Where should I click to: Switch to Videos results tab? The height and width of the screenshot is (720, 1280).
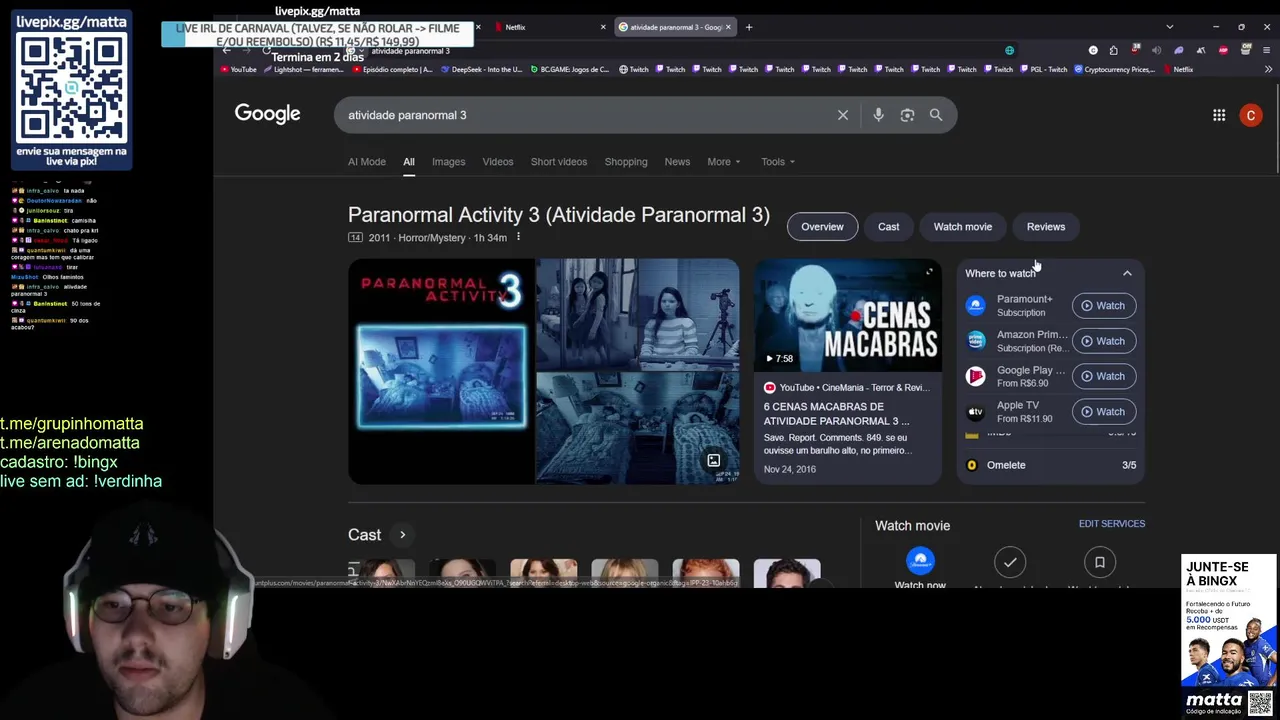(x=498, y=162)
